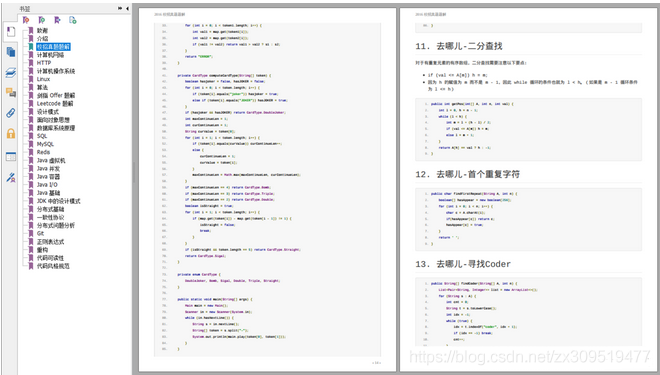Expand the bookmark panel with the skip arrow
The image size is (660, 375).
(120, 8)
